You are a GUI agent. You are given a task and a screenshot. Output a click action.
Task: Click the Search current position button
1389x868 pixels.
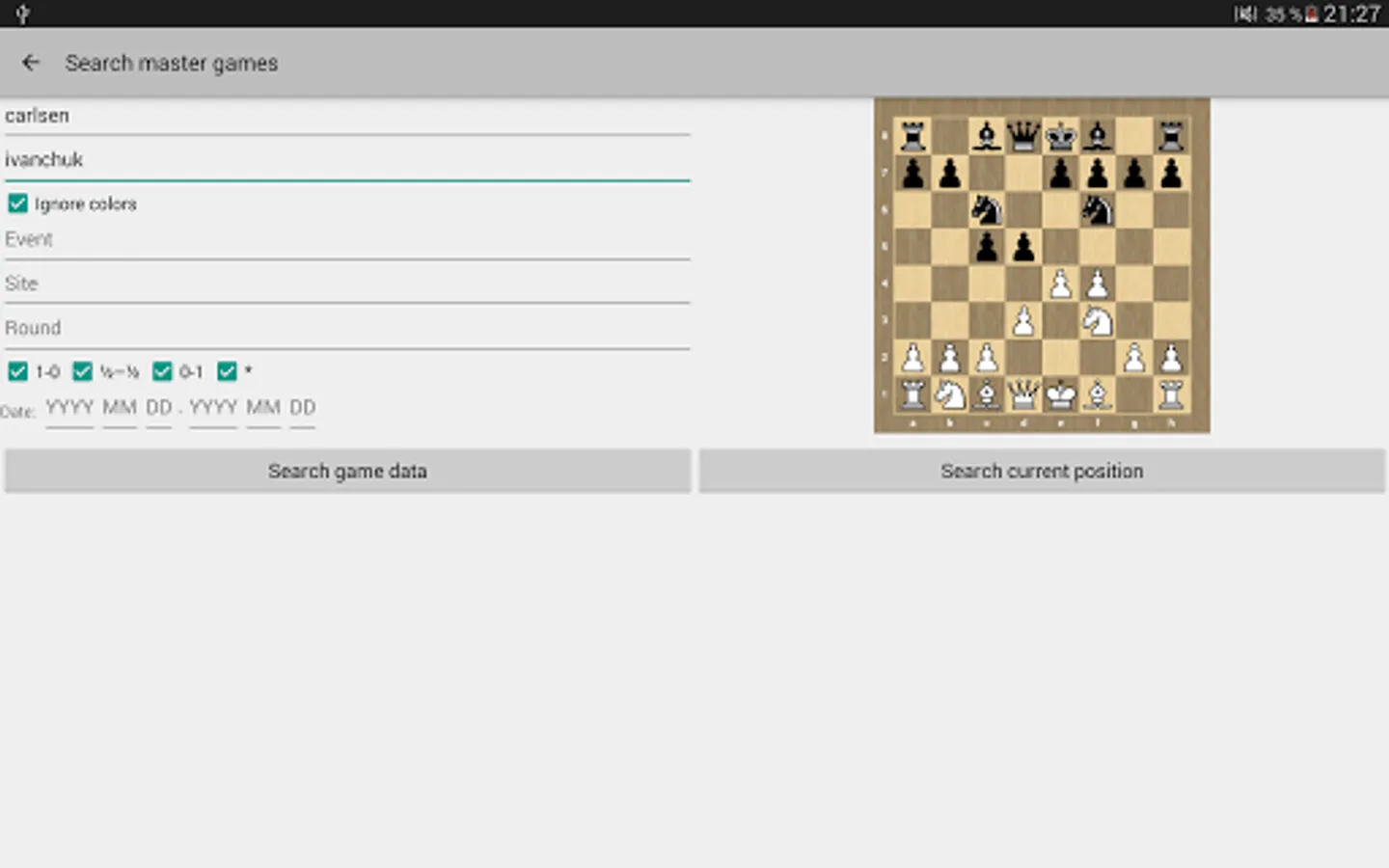tap(1042, 471)
